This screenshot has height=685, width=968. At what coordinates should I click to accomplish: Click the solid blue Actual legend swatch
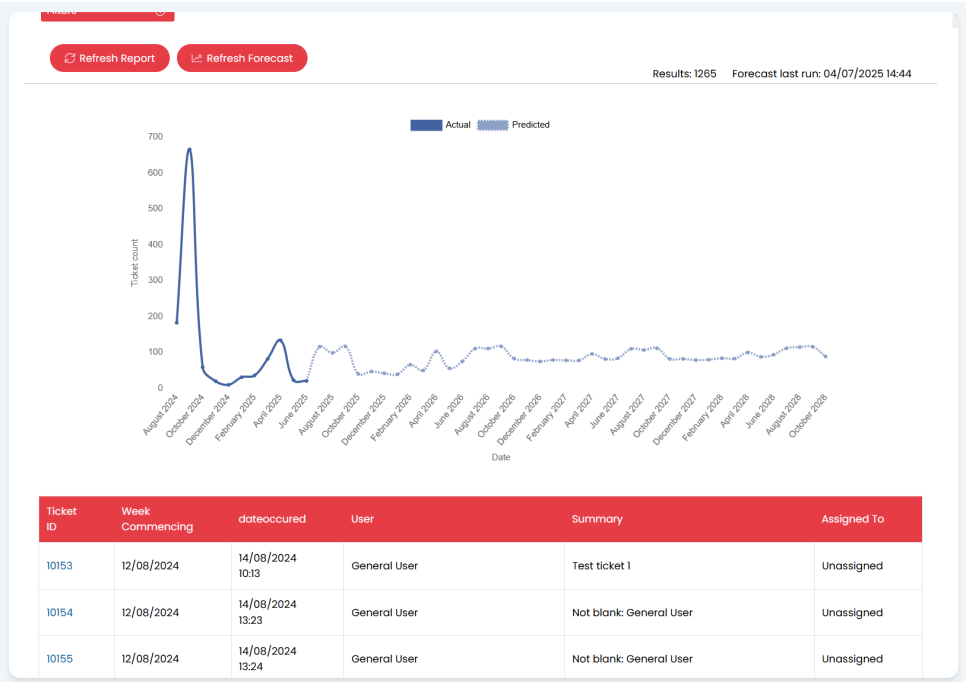coord(426,125)
